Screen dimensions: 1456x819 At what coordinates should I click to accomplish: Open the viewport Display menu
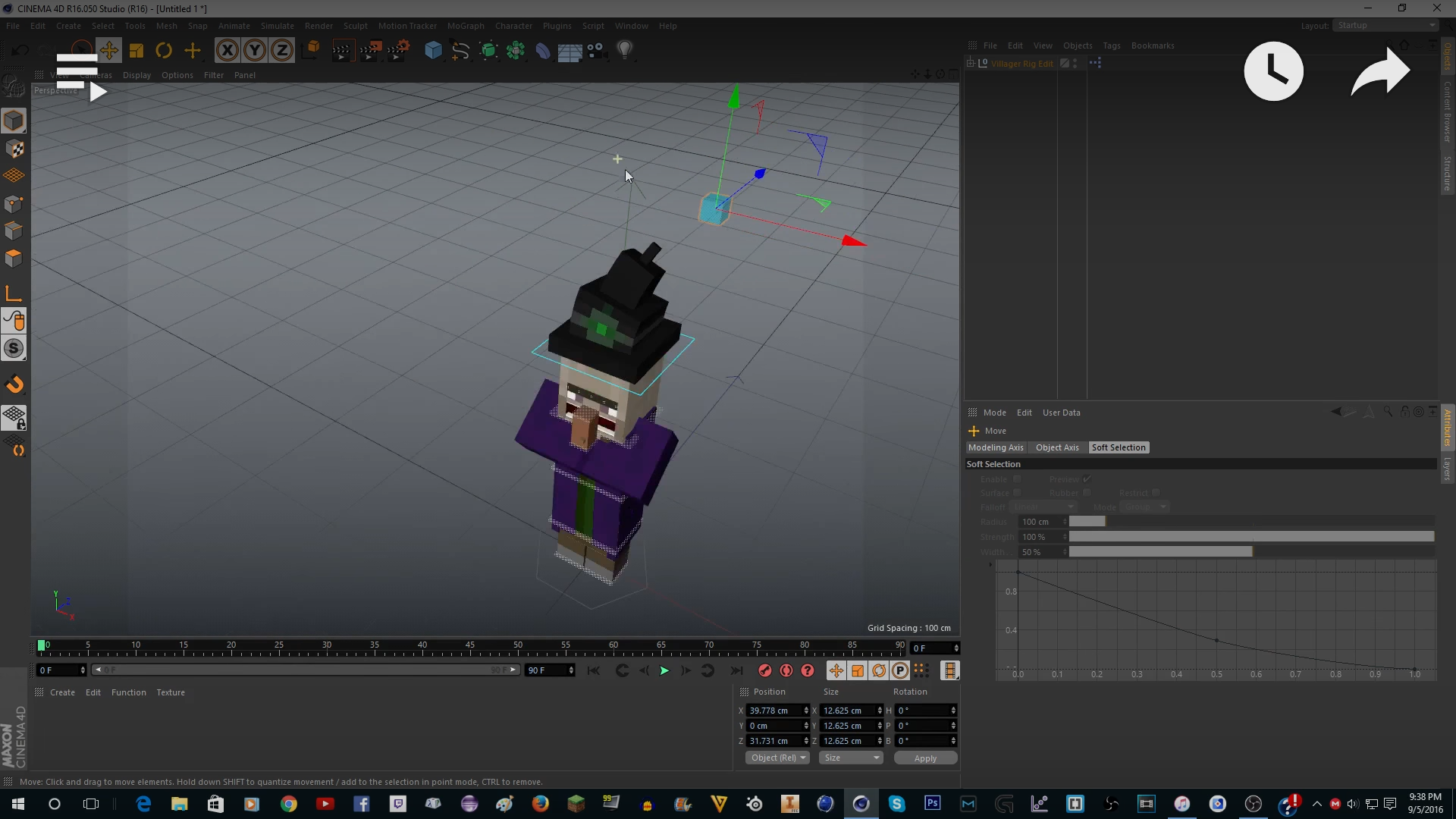[136, 75]
